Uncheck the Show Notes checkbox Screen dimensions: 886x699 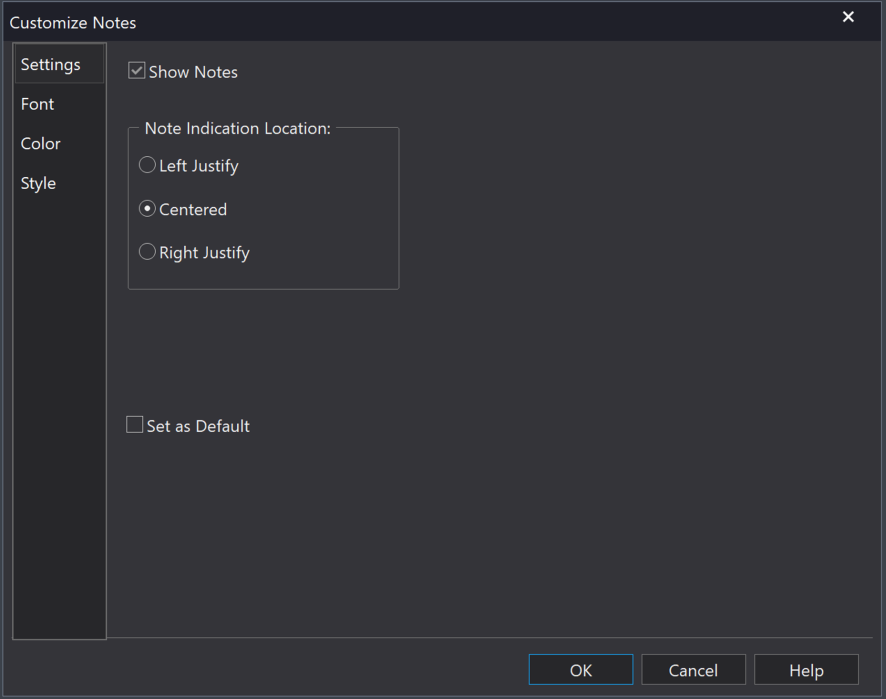click(137, 71)
